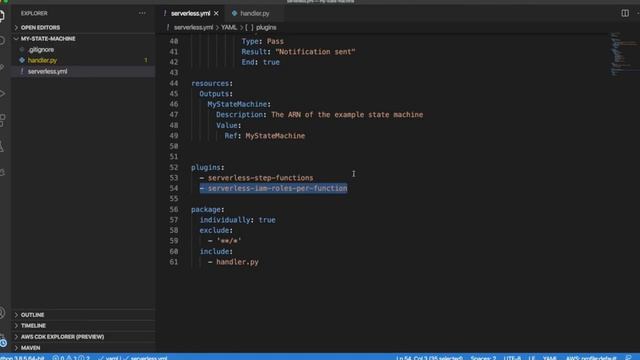Click 'individually: true' on line 57
Screen dimensions: 640x360
[x=238, y=220]
